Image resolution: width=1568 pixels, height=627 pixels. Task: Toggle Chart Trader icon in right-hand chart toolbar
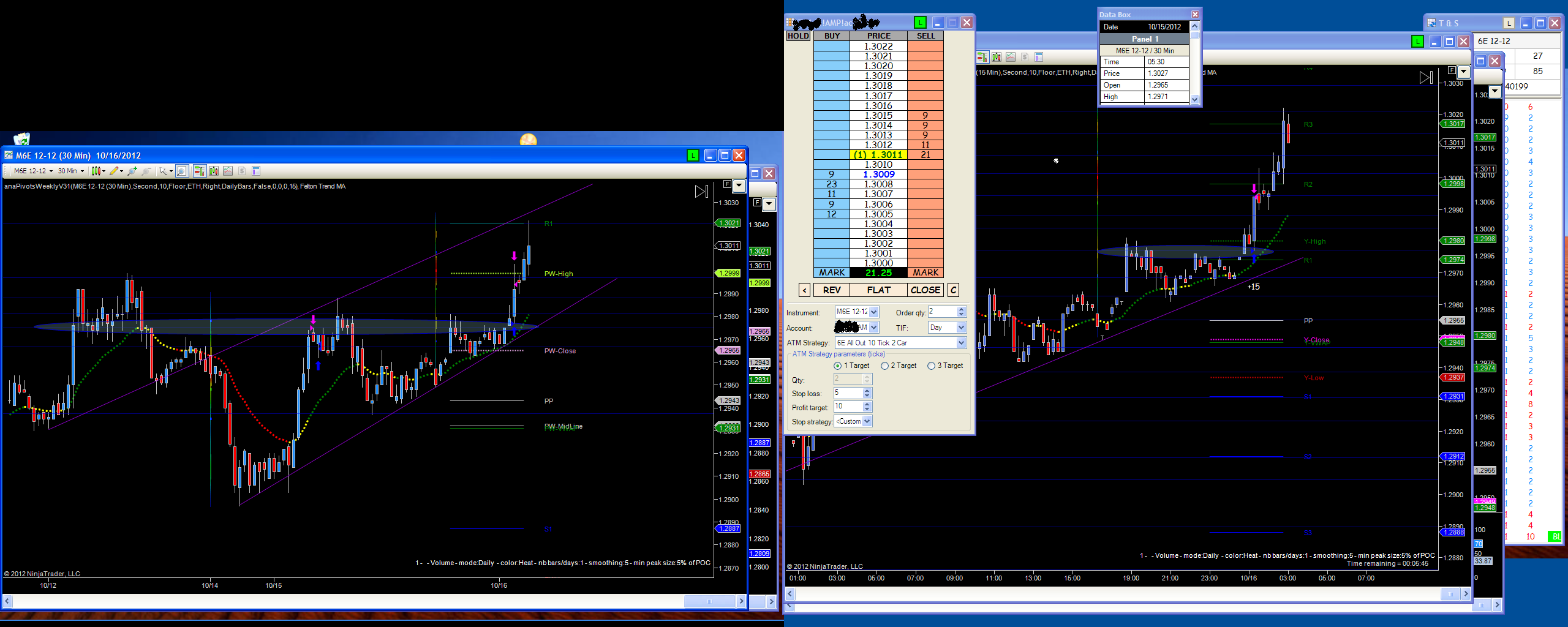982,57
